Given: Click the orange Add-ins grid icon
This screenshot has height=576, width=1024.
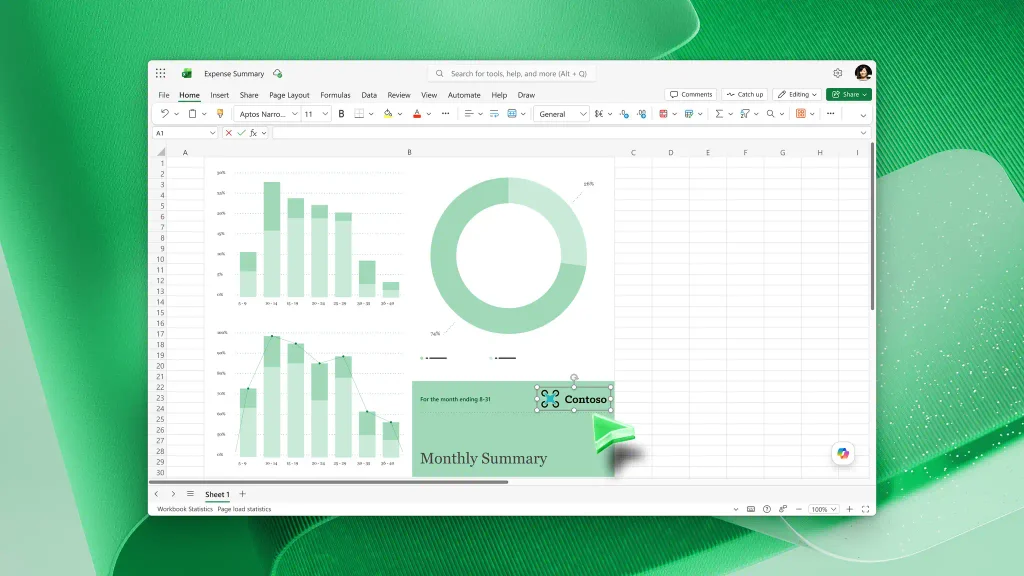Looking at the screenshot, I should (801, 114).
